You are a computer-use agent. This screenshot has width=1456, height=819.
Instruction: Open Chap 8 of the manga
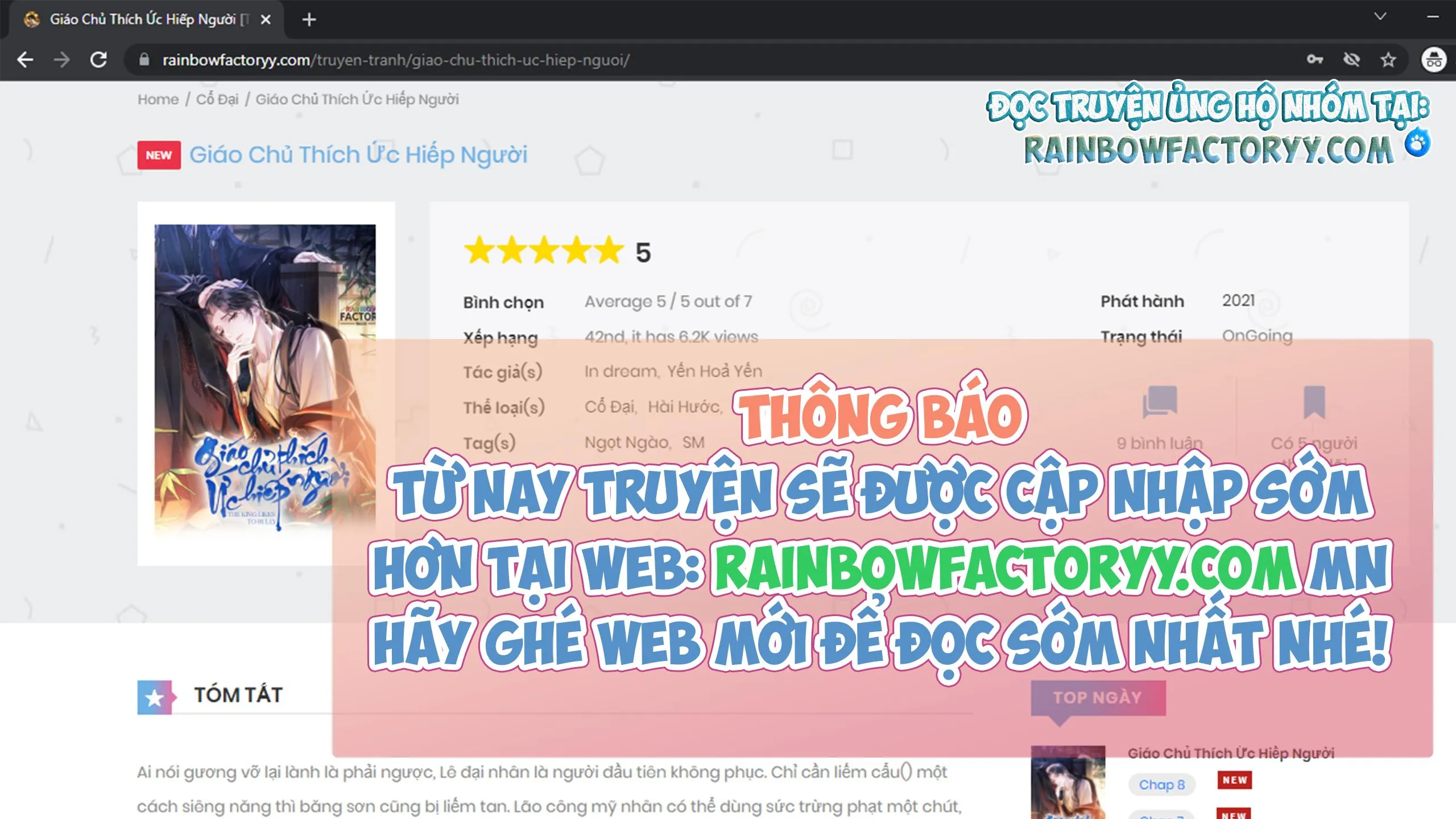pos(1162,784)
